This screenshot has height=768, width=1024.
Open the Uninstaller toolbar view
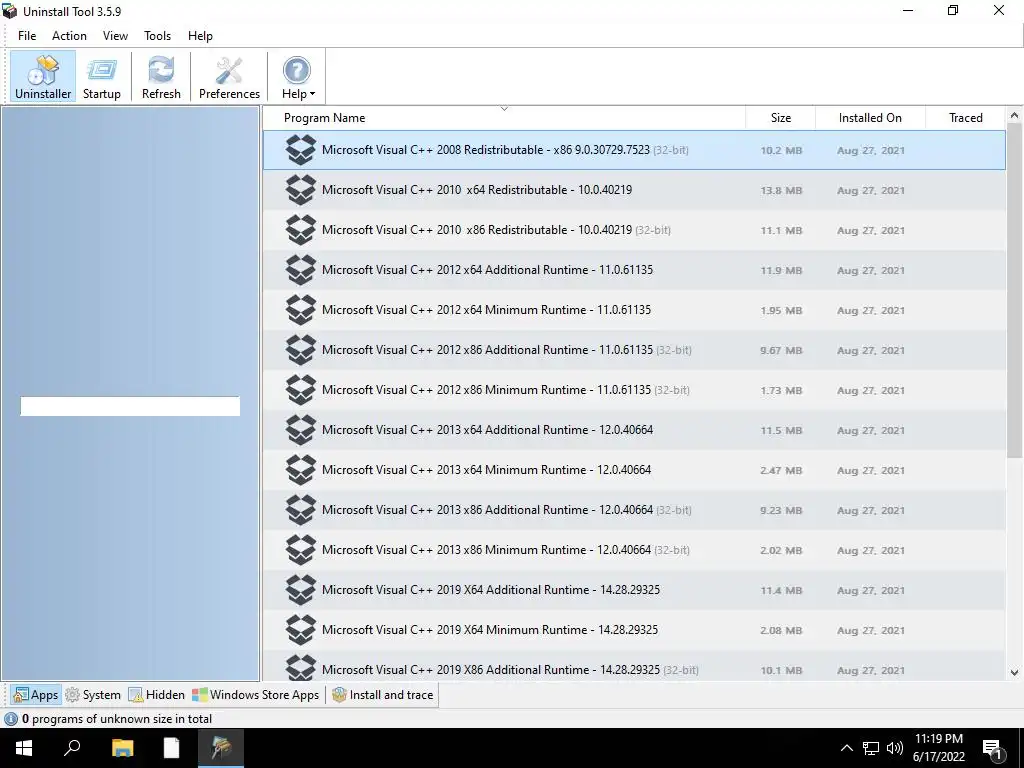[43, 77]
